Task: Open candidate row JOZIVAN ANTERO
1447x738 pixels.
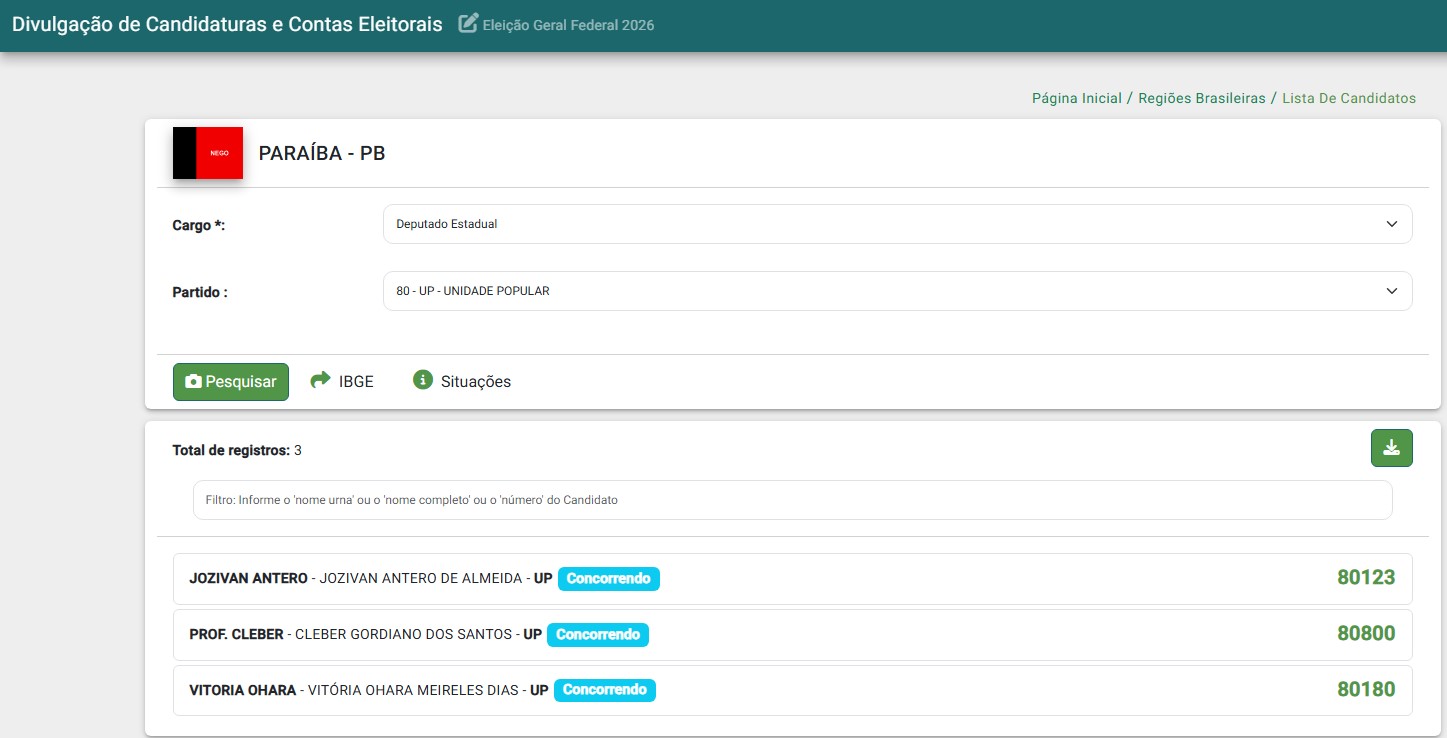Action: (x=792, y=579)
